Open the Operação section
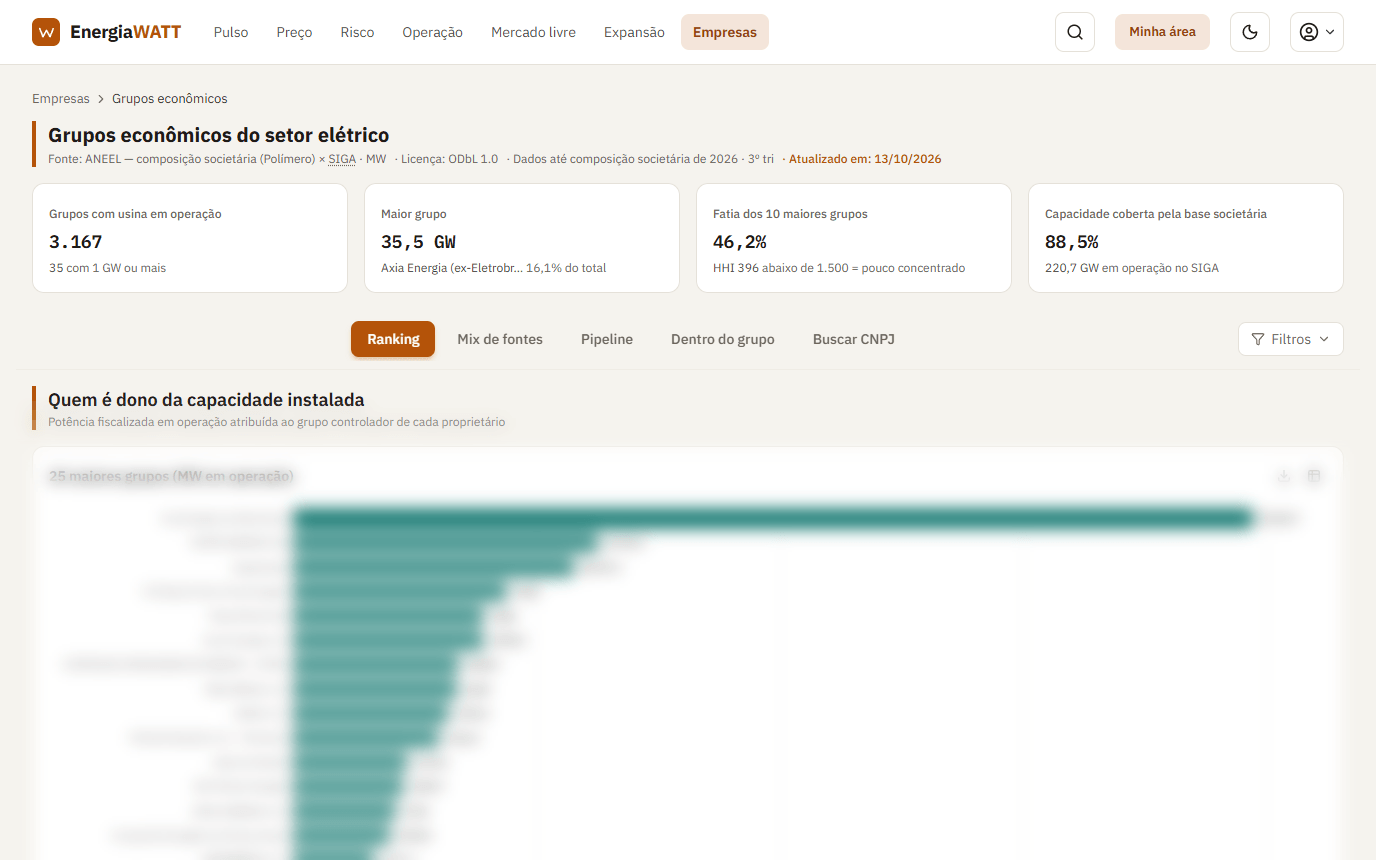The image size is (1376, 860). [x=432, y=32]
